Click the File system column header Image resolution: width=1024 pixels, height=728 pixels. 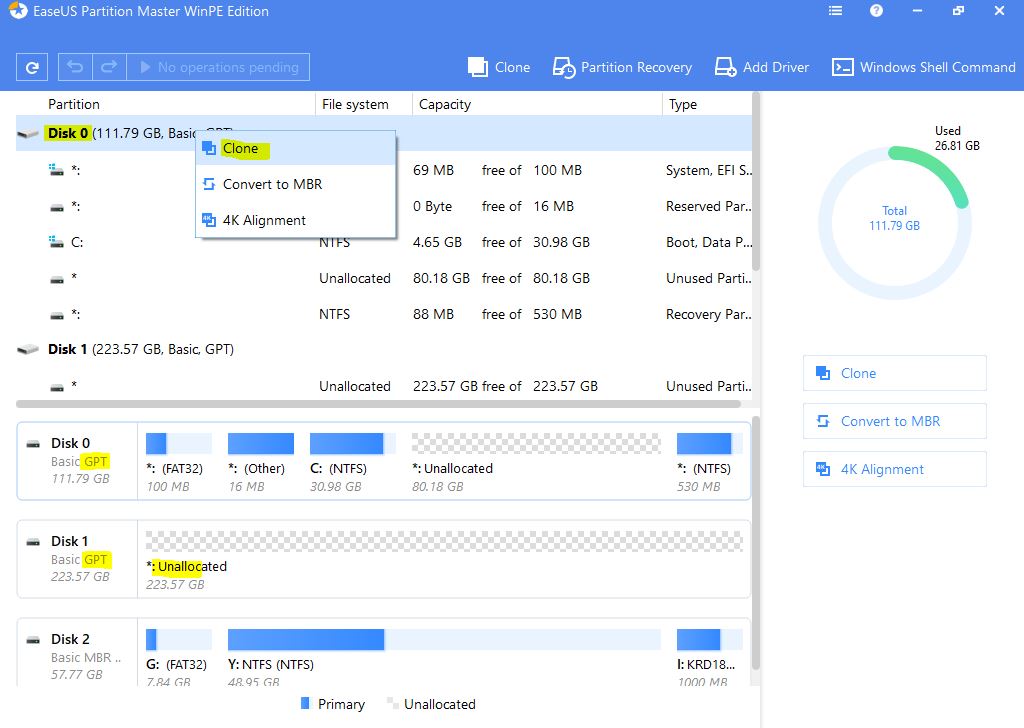(x=355, y=104)
